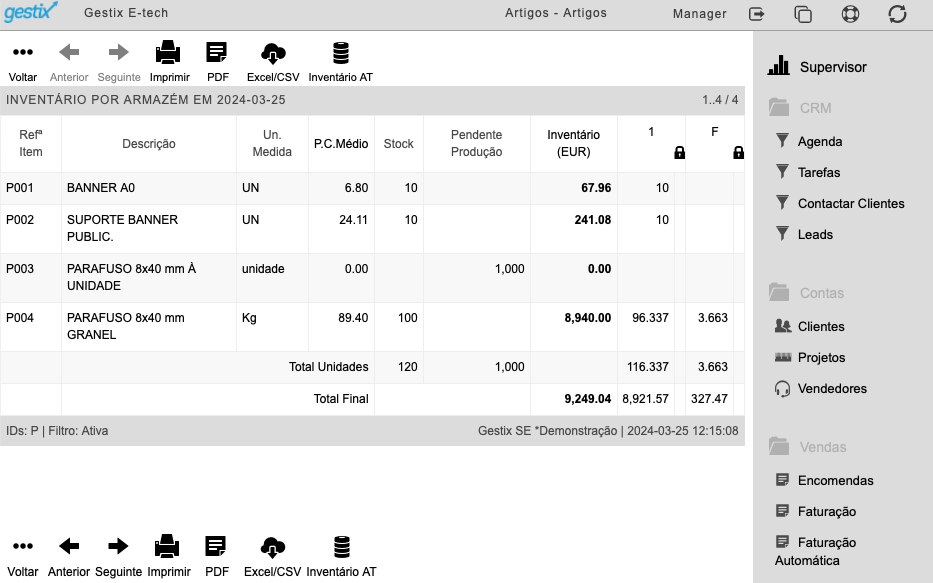Viewport: 933px width, 583px height.
Task: Click the Manager user label
Action: click(x=700, y=14)
